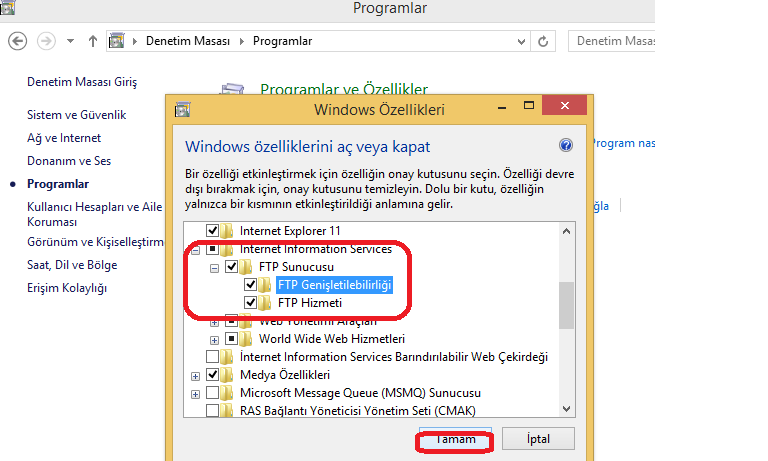768x461 pixels.
Task: Select Programlar in the sidebar
Action: pos(58,184)
